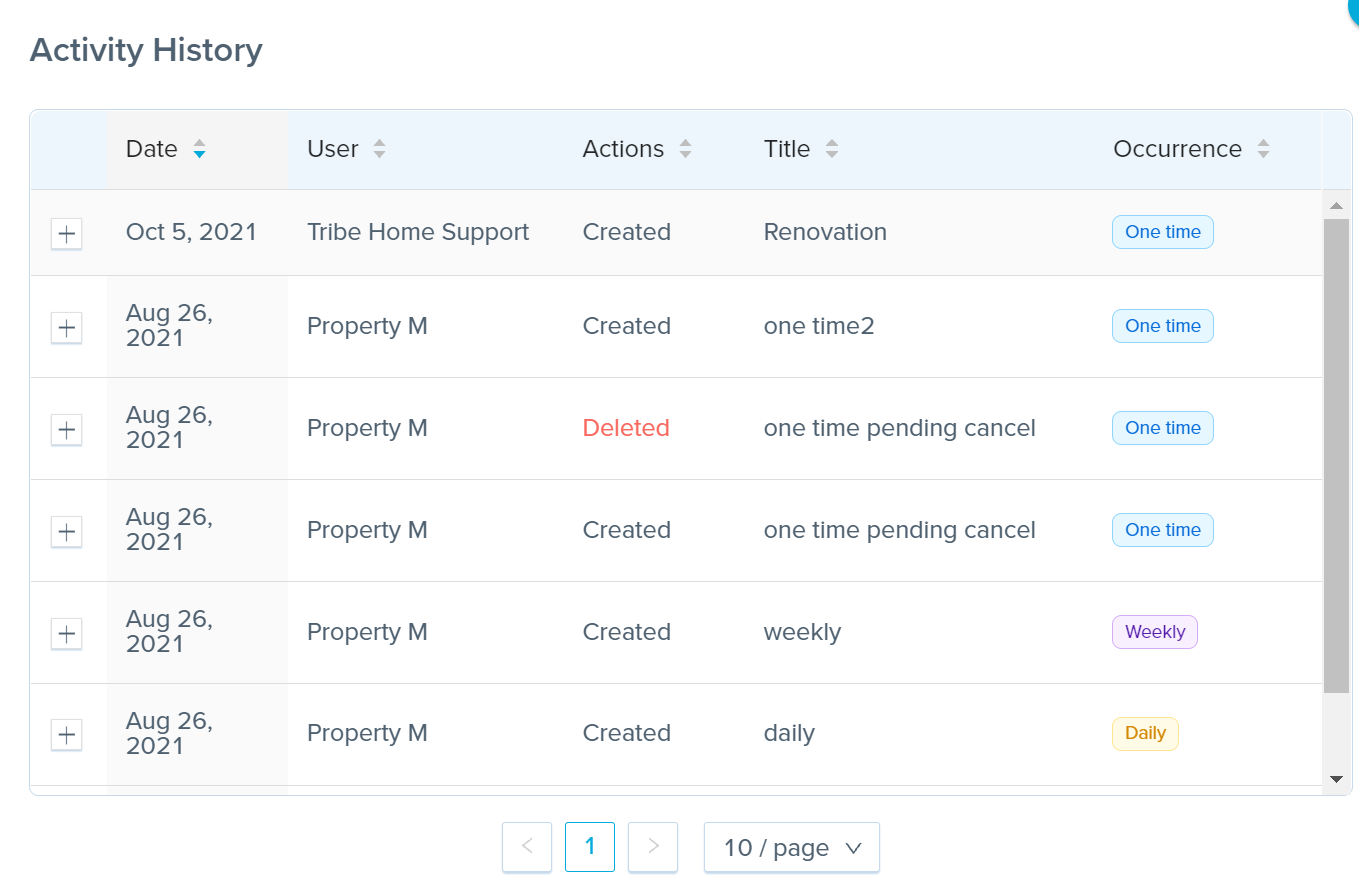Viewport: 1359px width, 893px height.
Task: Click the Daily occurrence tag
Action: click(1146, 733)
